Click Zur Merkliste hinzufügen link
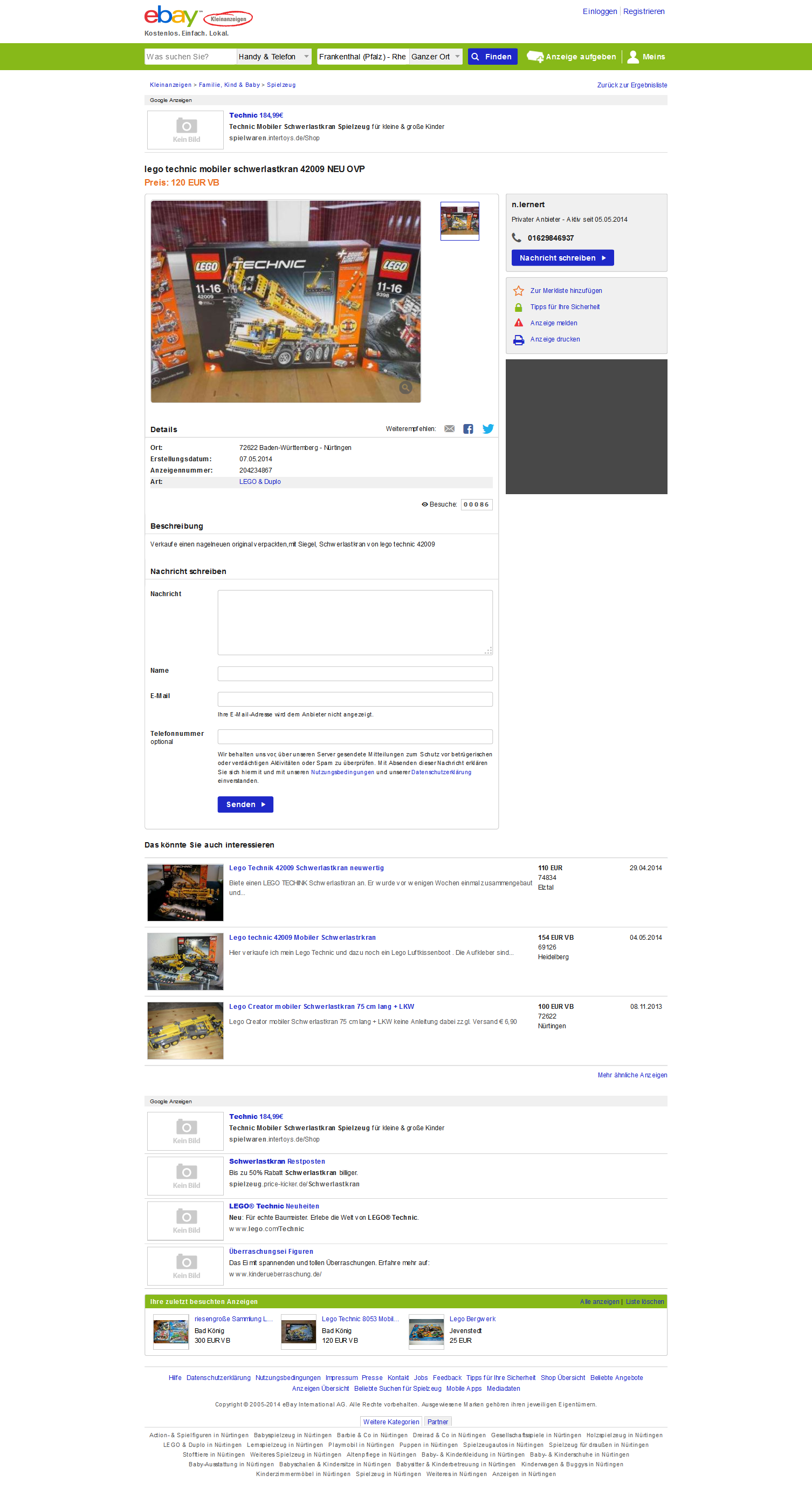This screenshot has width=812, height=1496. tap(566, 290)
